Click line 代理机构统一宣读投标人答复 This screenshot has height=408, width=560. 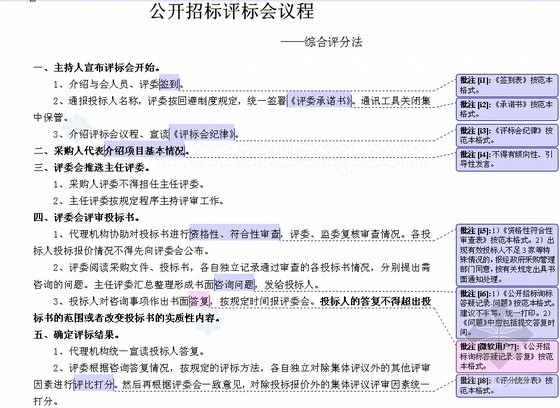pos(129,351)
